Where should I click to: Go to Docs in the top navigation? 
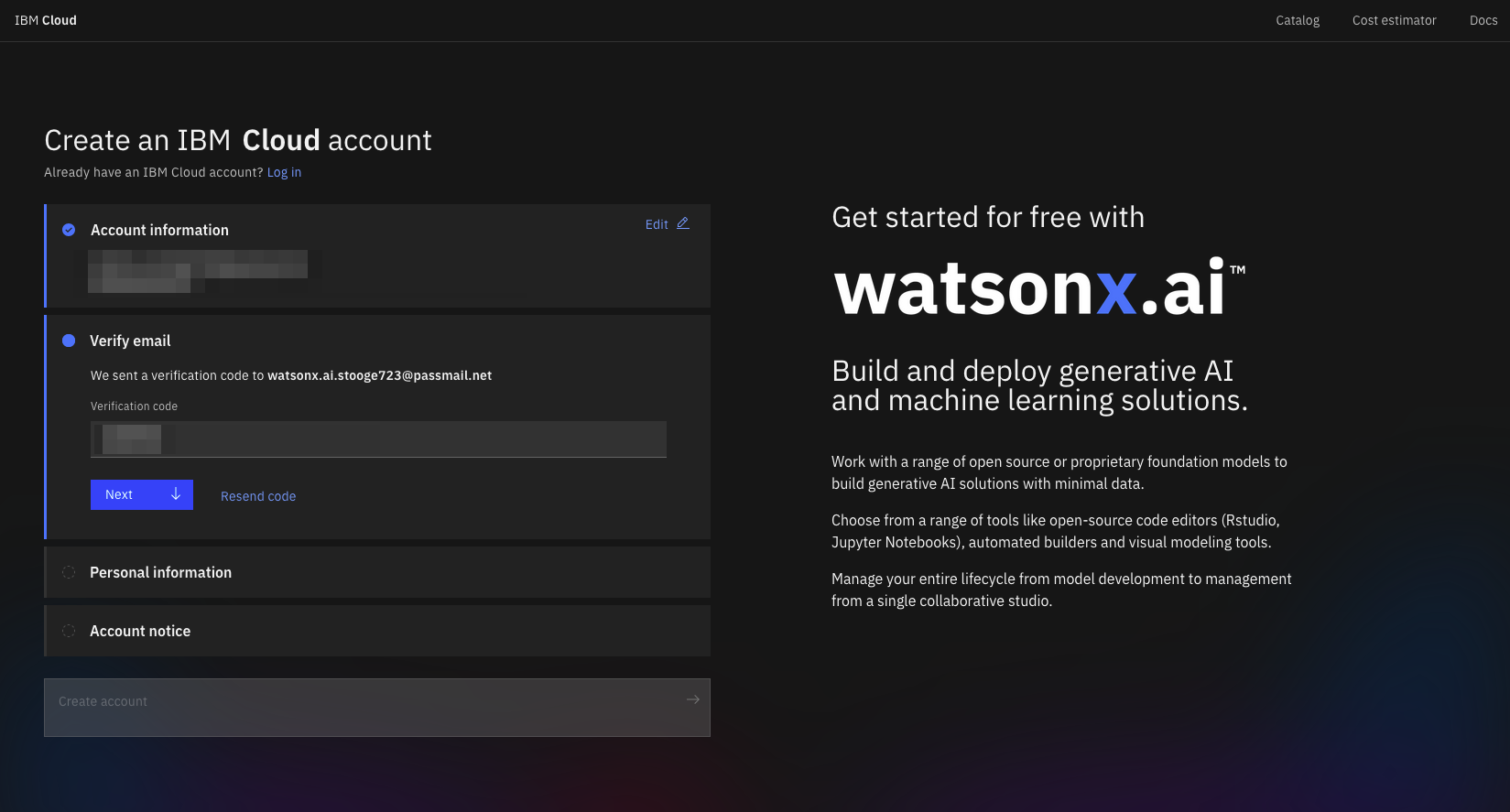point(1483,20)
